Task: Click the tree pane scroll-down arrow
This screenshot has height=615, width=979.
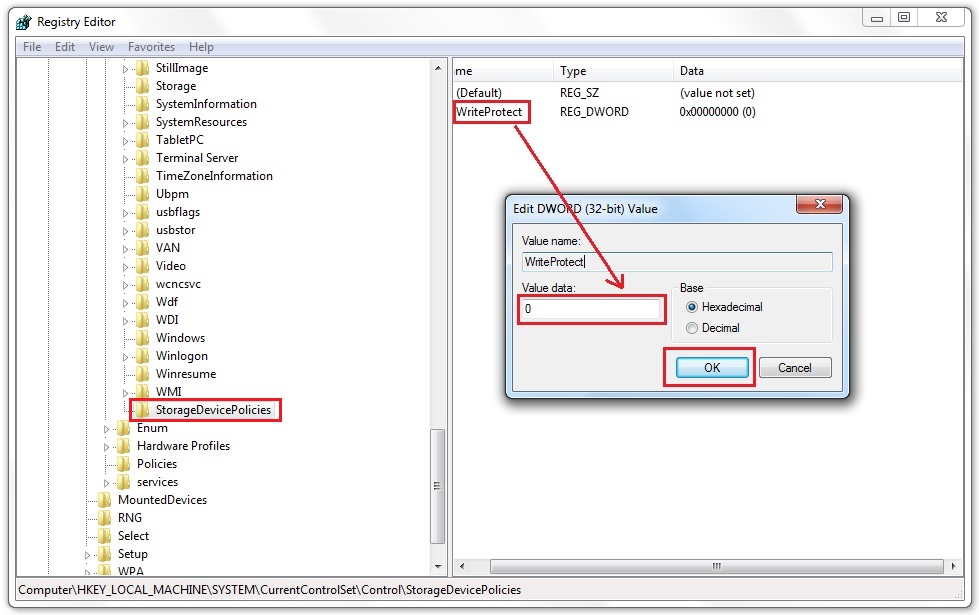Action: click(438, 567)
